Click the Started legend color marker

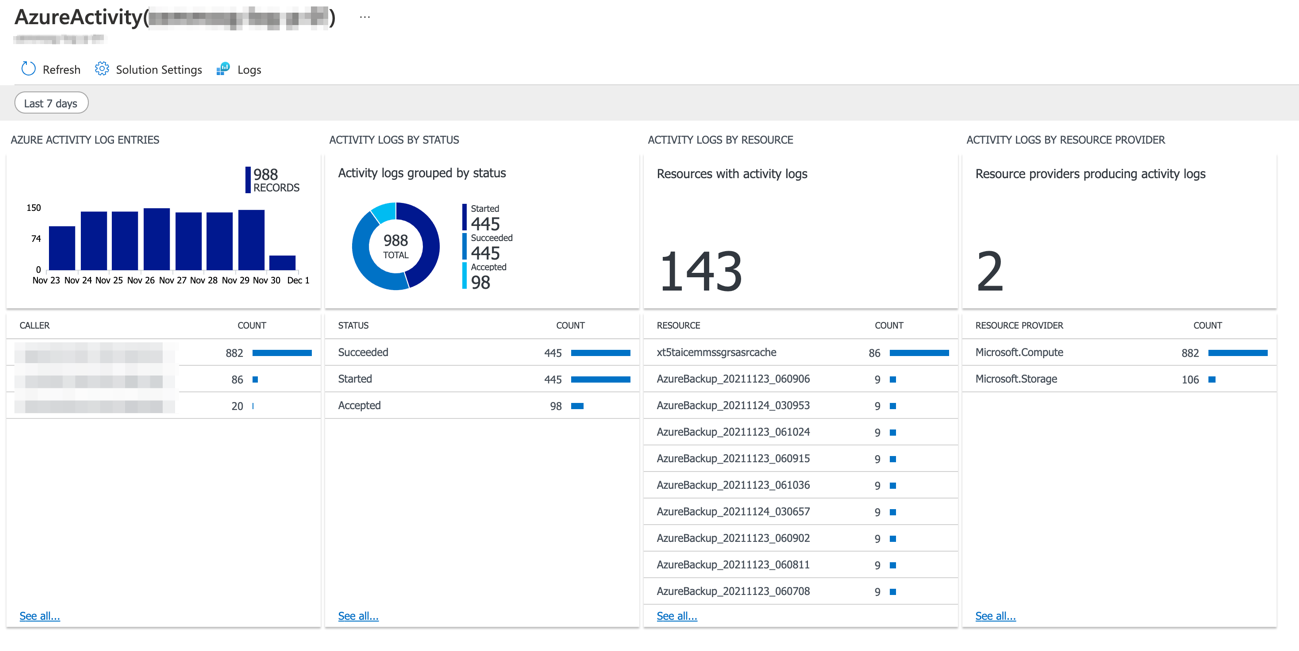(x=464, y=217)
